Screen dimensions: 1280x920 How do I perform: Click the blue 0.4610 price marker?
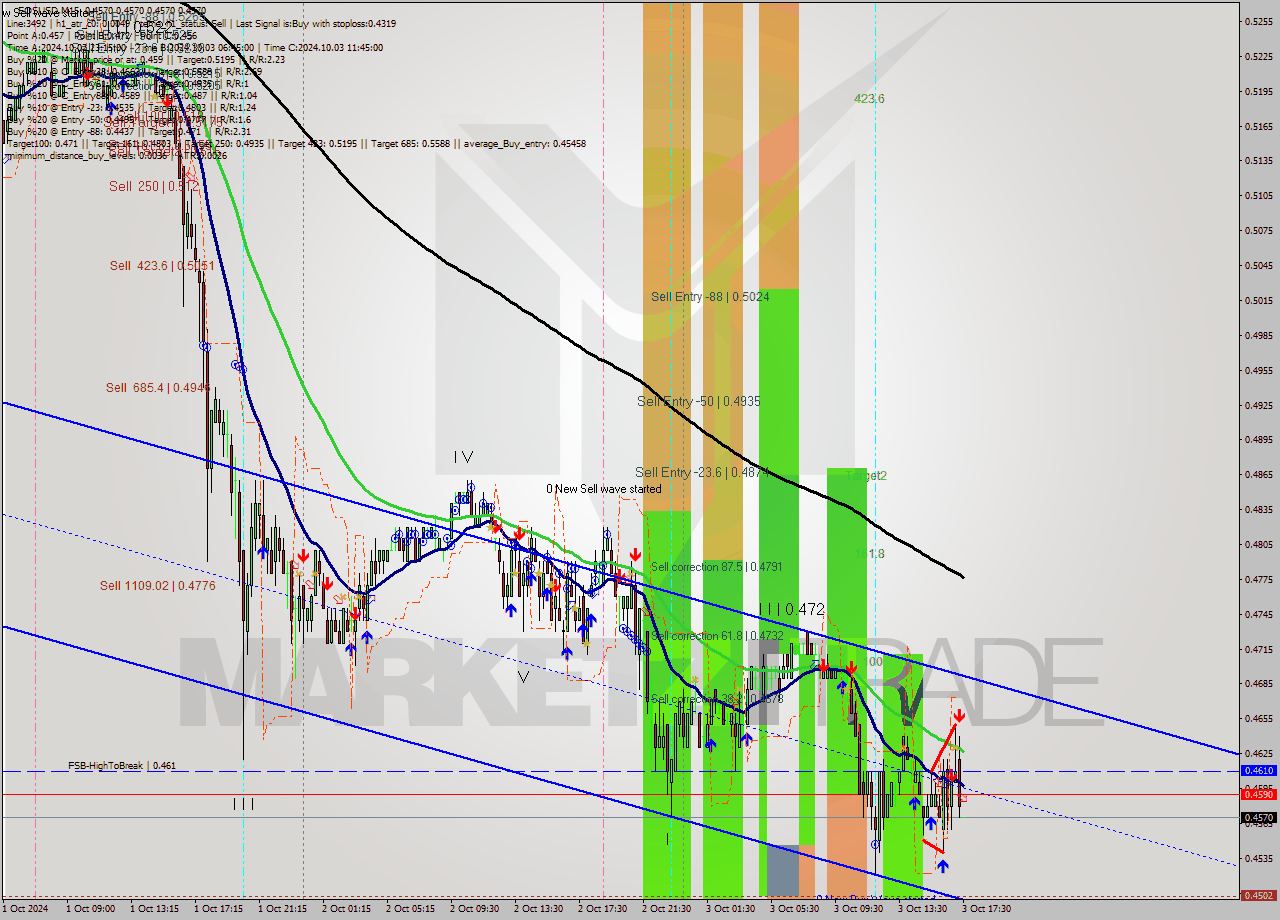click(x=1257, y=771)
